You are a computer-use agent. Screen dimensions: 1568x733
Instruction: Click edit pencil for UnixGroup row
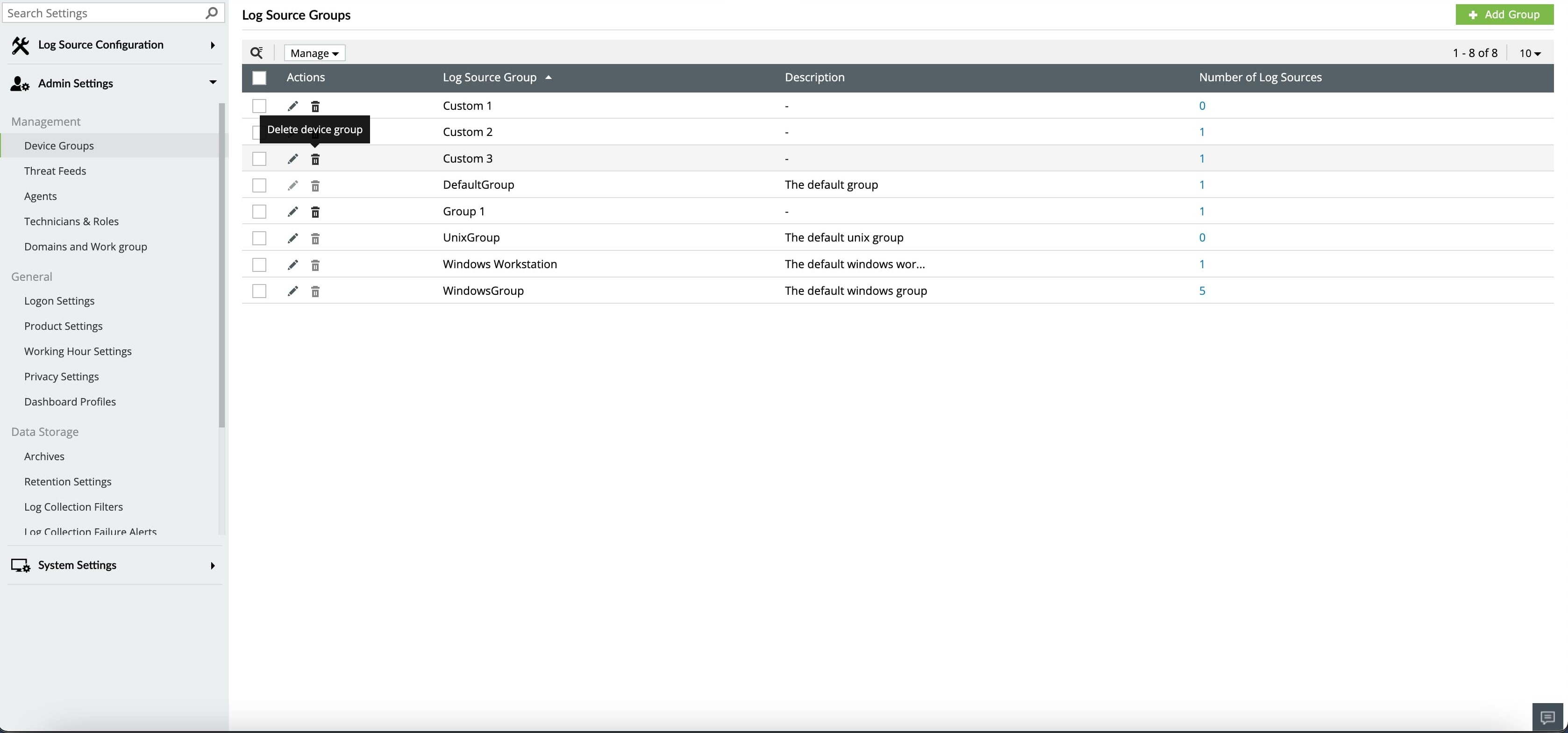(x=293, y=238)
